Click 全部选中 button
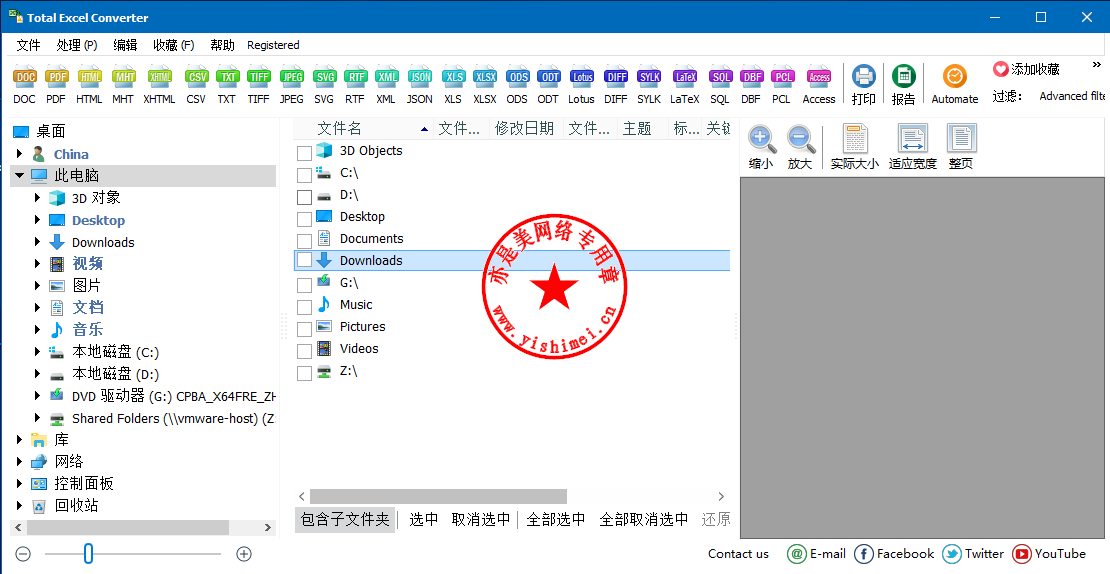 click(x=556, y=520)
